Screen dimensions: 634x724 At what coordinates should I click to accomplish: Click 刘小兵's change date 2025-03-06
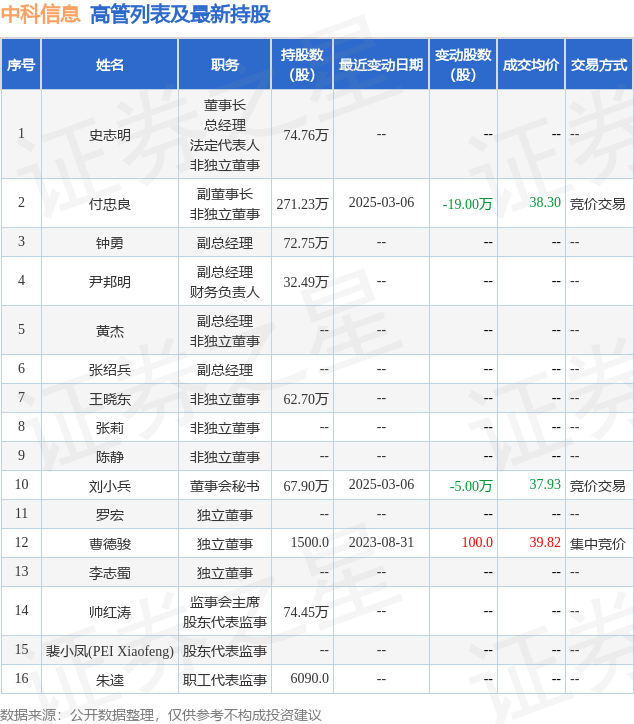(x=381, y=484)
